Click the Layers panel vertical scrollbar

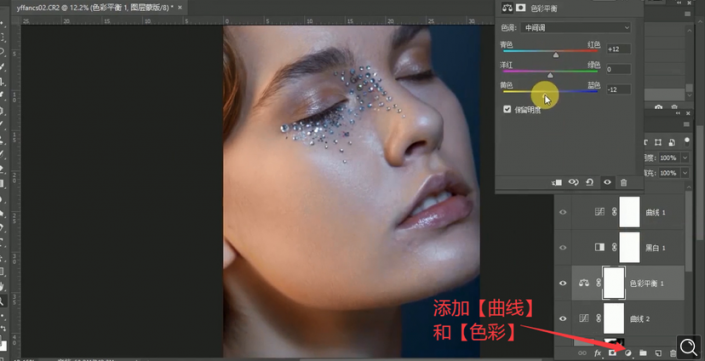point(689,231)
